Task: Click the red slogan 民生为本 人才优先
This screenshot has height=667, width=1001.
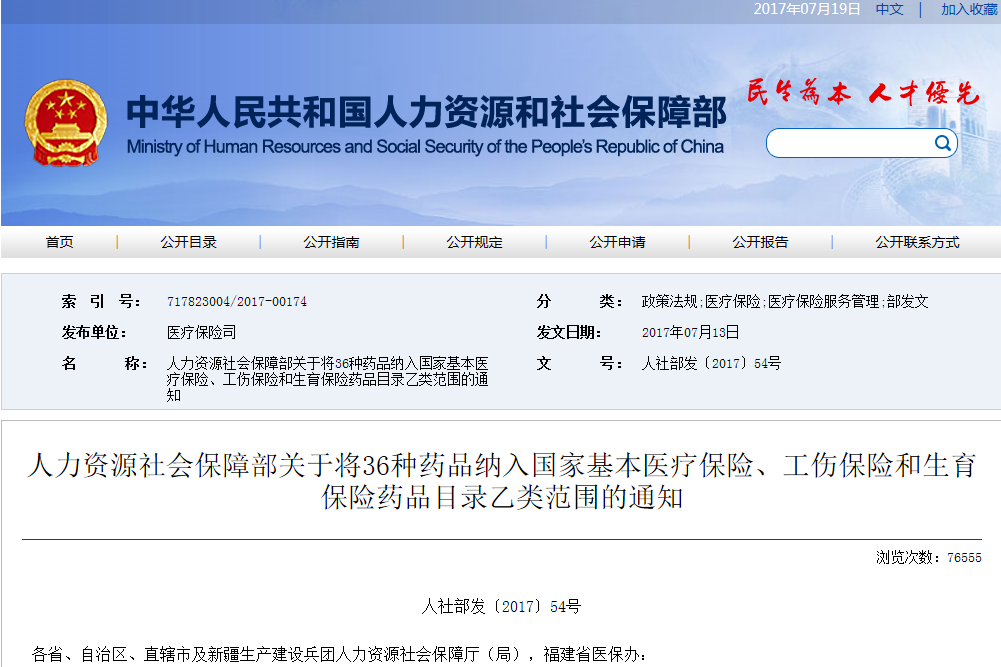Action: [862, 93]
